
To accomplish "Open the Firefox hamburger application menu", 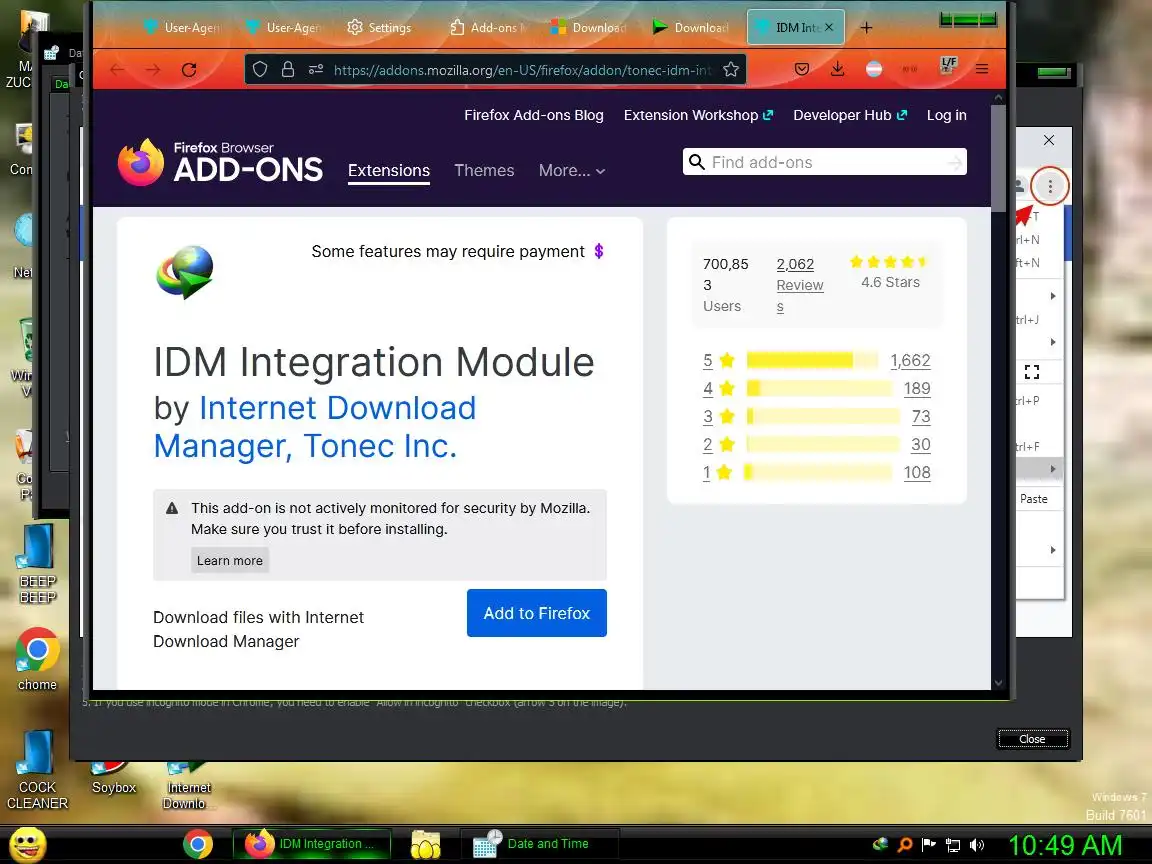I will (x=982, y=69).
